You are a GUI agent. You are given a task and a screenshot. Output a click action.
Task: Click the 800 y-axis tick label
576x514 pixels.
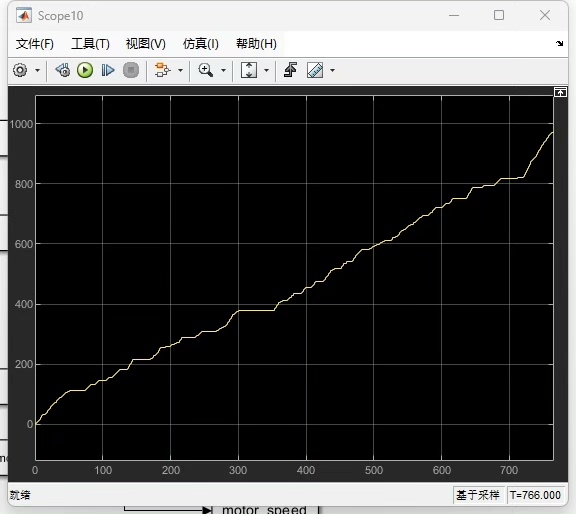pyautogui.click(x=24, y=184)
